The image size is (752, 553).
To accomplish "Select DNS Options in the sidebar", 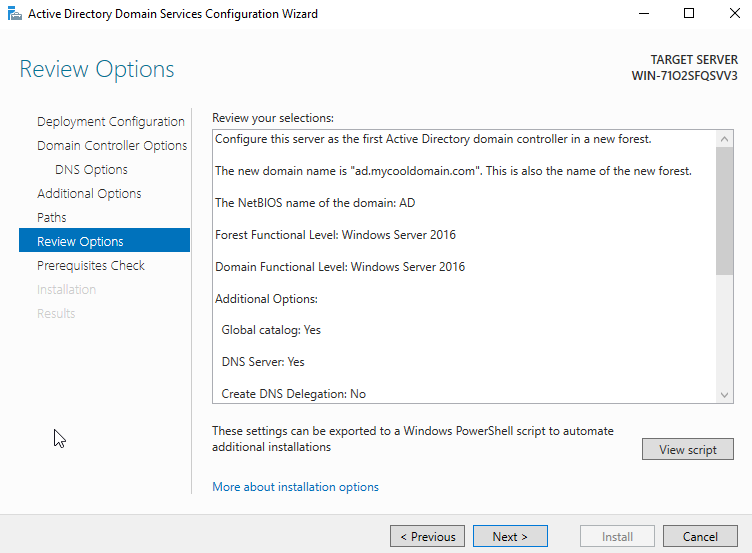I will click(x=91, y=170).
